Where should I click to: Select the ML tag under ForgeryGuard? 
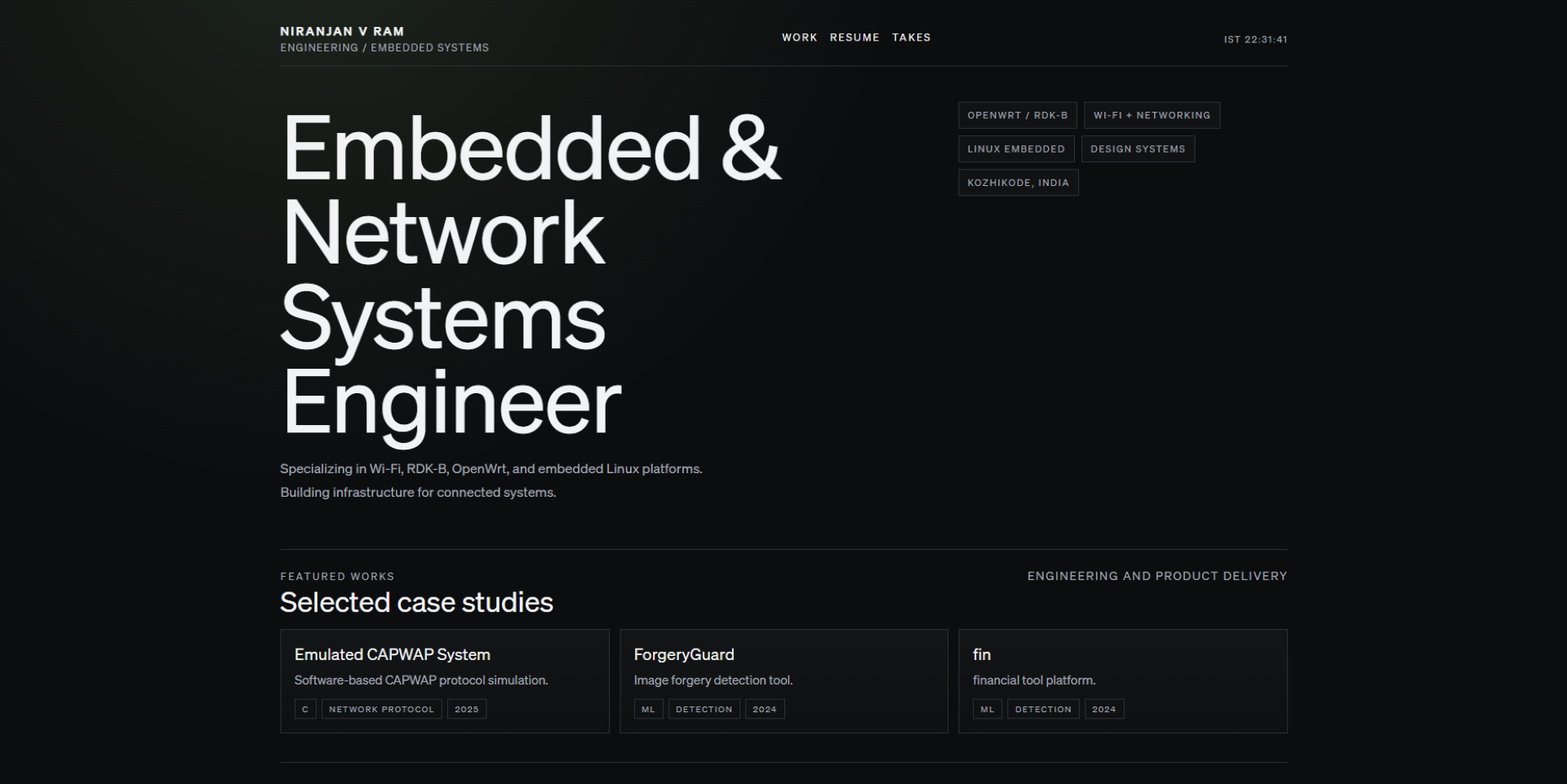tap(648, 709)
